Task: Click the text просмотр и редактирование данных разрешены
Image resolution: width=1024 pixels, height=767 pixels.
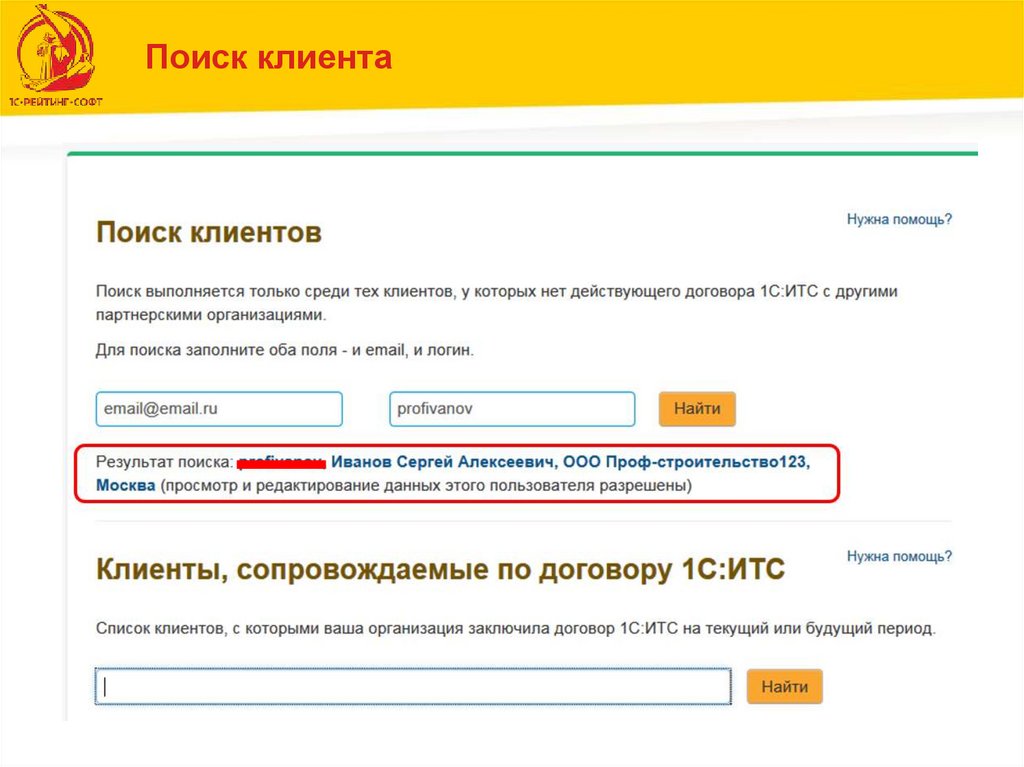Action: (x=426, y=485)
